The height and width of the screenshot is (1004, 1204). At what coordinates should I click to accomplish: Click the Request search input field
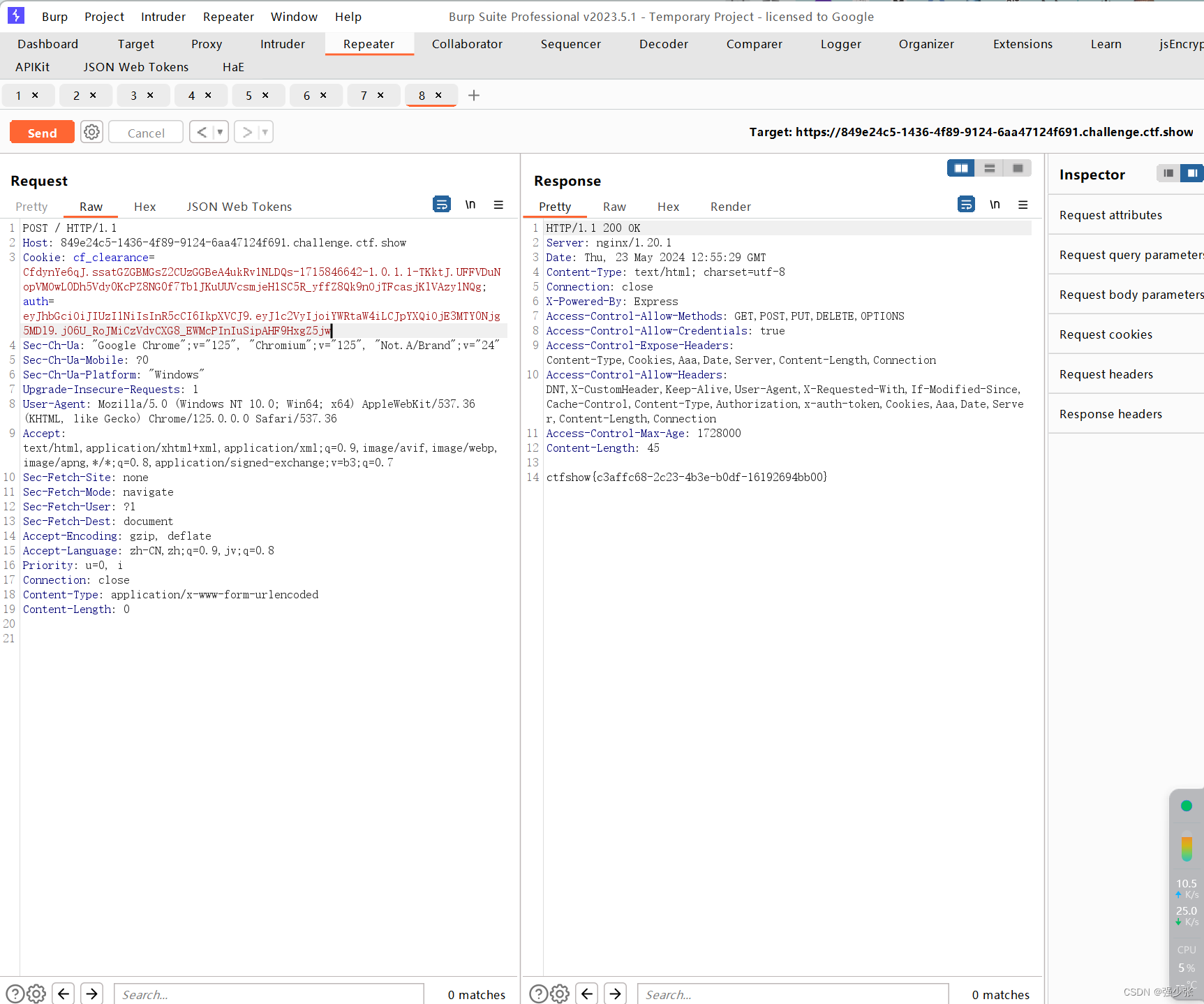pyautogui.click(x=269, y=994)
